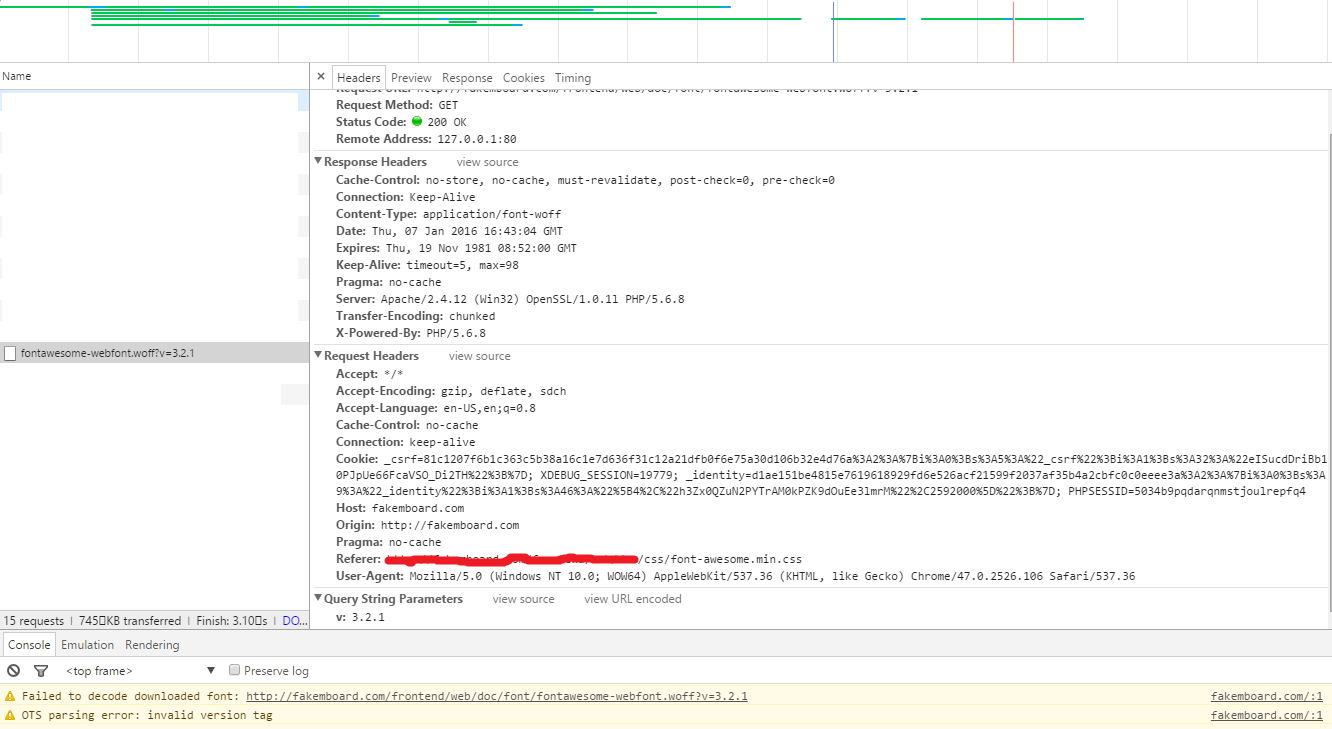
Task: Click the Content-Type application/font-woff header
Action: coord(449,214)
